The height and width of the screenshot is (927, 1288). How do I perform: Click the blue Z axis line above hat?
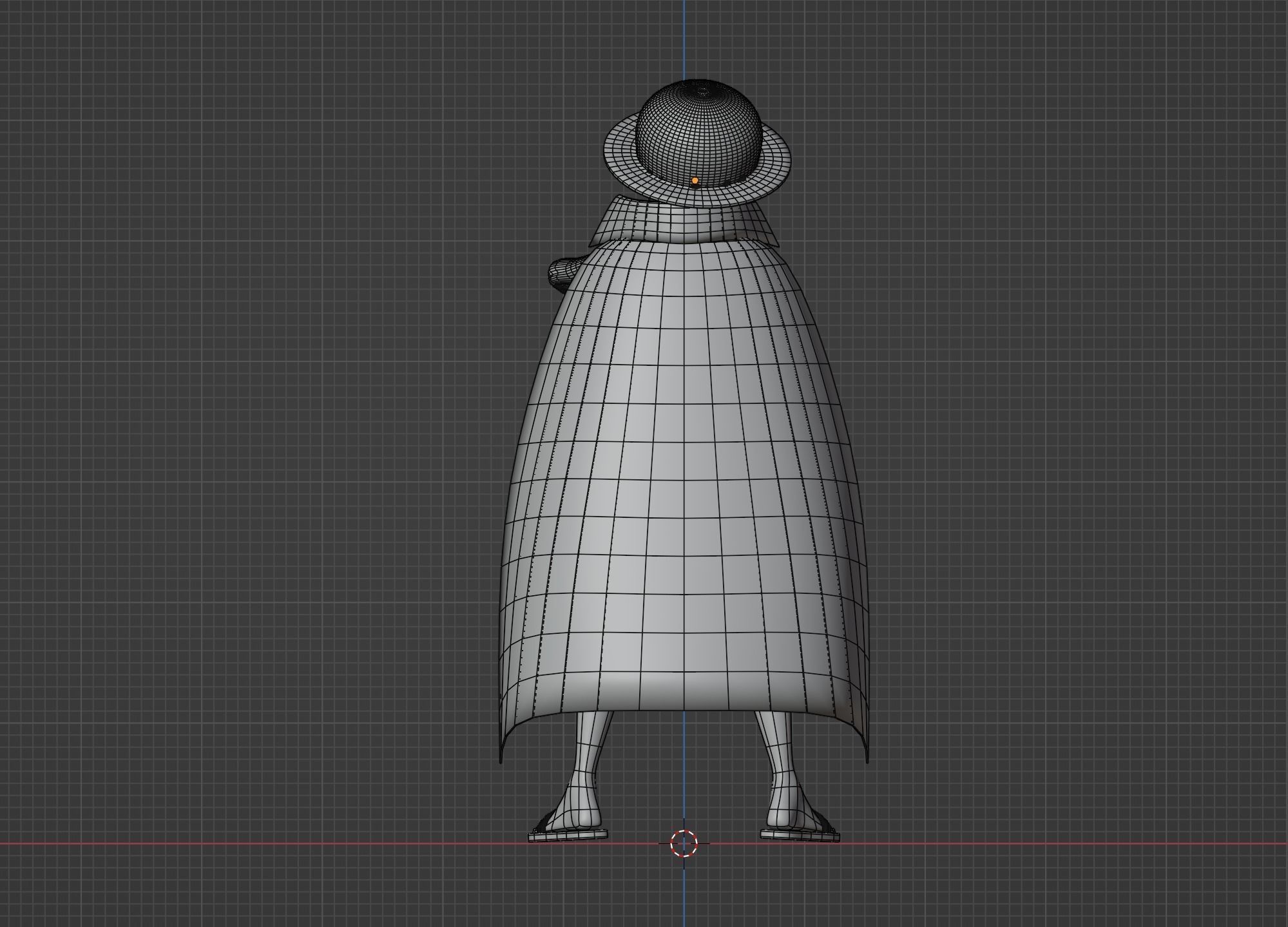point(684,39)
